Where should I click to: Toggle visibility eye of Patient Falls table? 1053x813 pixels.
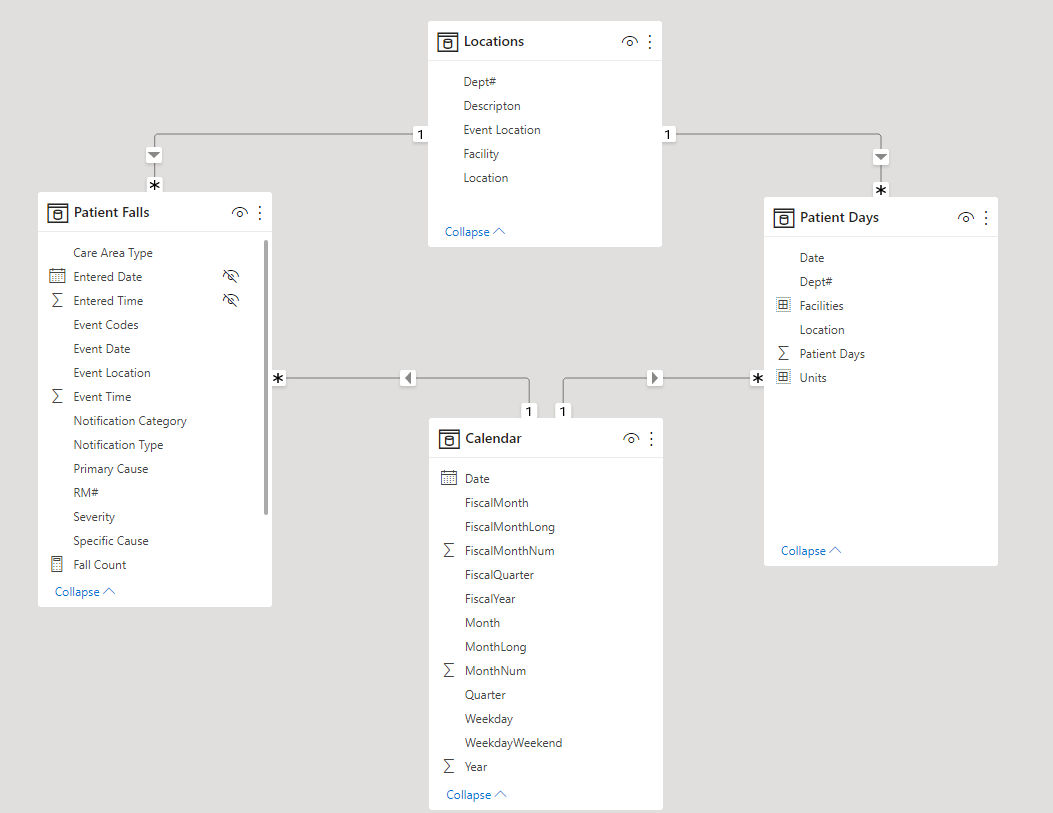coord(240,213)
